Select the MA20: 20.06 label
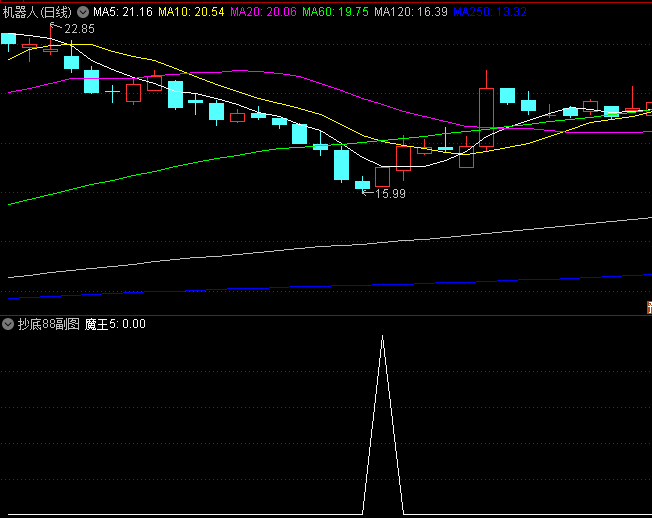Image resolution: width=652 pixels, height=518 pixels. 263,12
